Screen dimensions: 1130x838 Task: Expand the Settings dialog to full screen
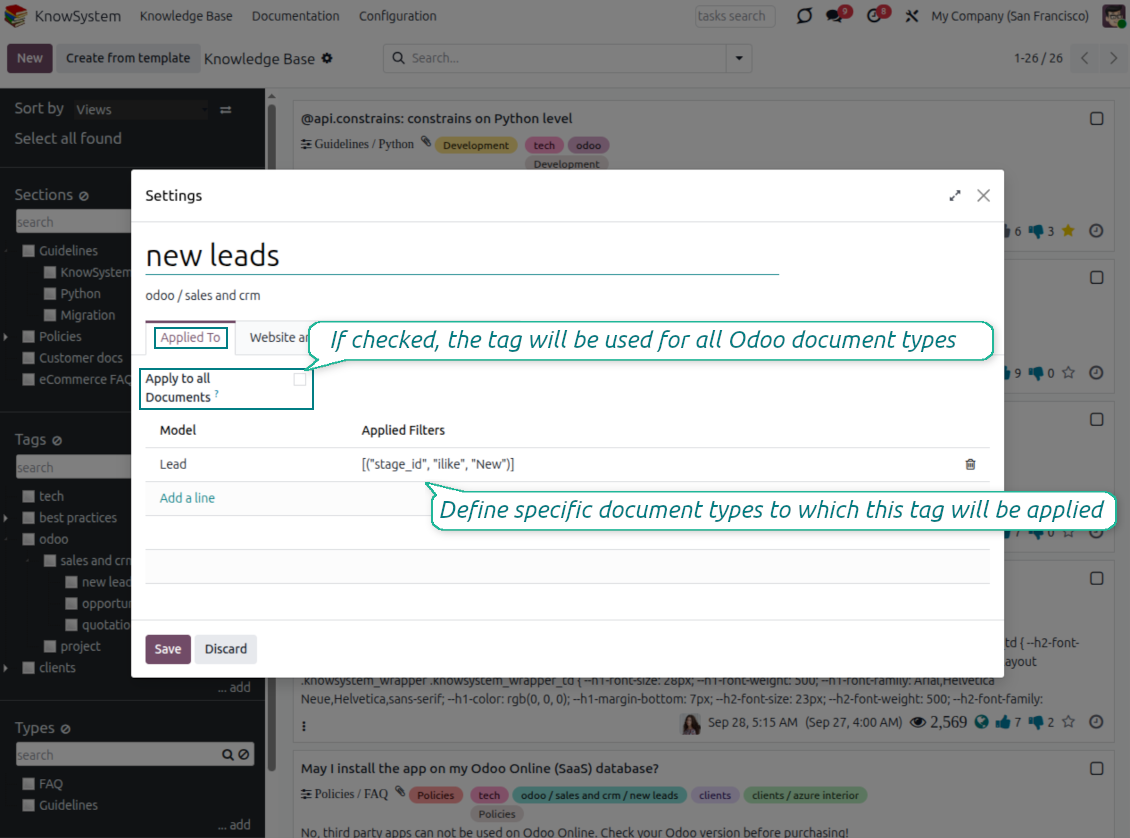(x=955, y=196)
